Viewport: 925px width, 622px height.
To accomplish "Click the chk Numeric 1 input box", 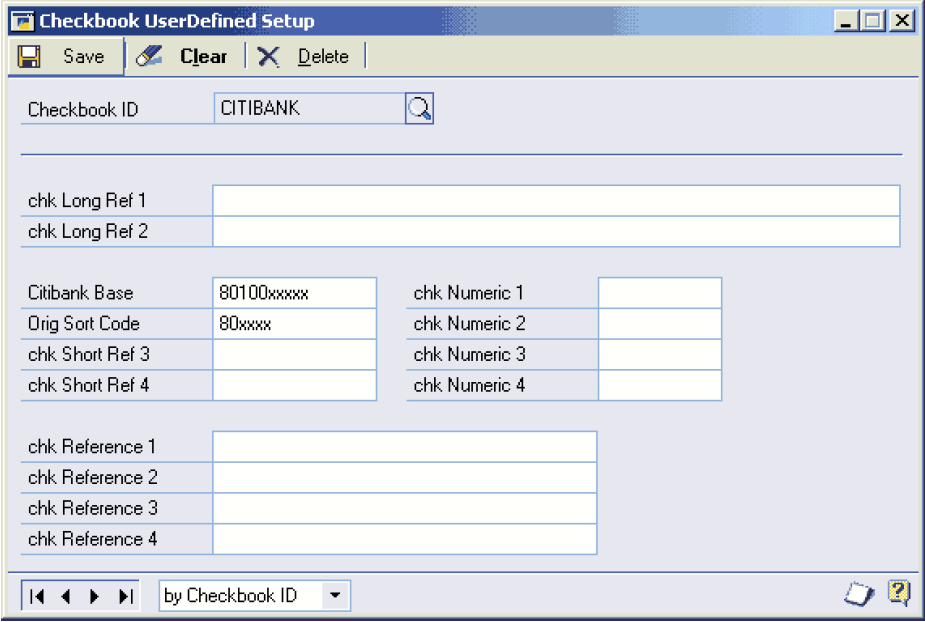I will coord(659,293).
